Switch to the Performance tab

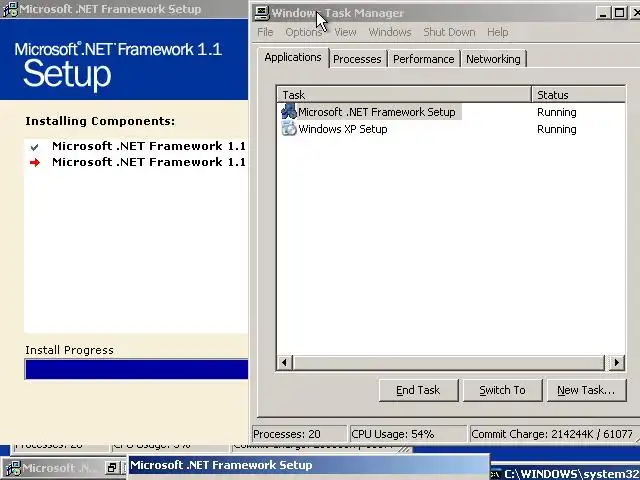point(423,59)
